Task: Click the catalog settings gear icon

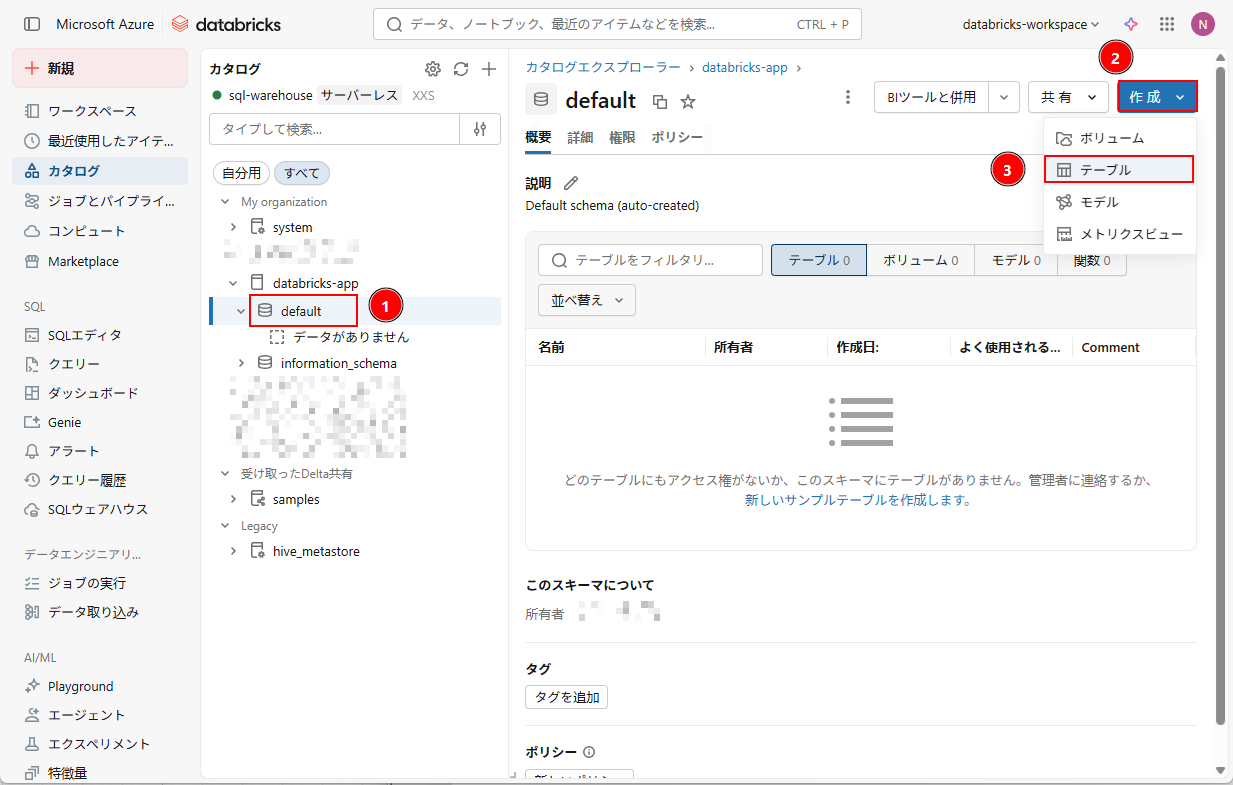Action: point(432,69)
